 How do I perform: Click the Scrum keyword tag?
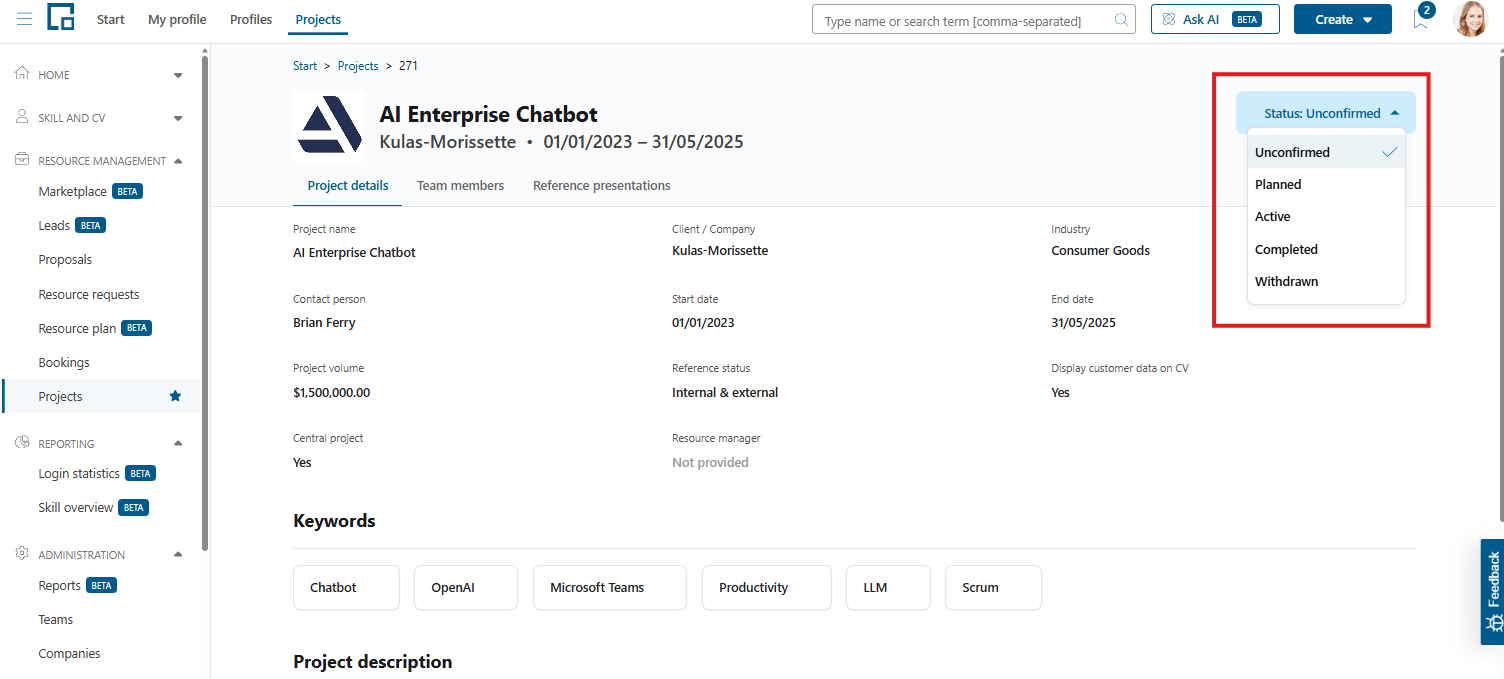point(993,587)
